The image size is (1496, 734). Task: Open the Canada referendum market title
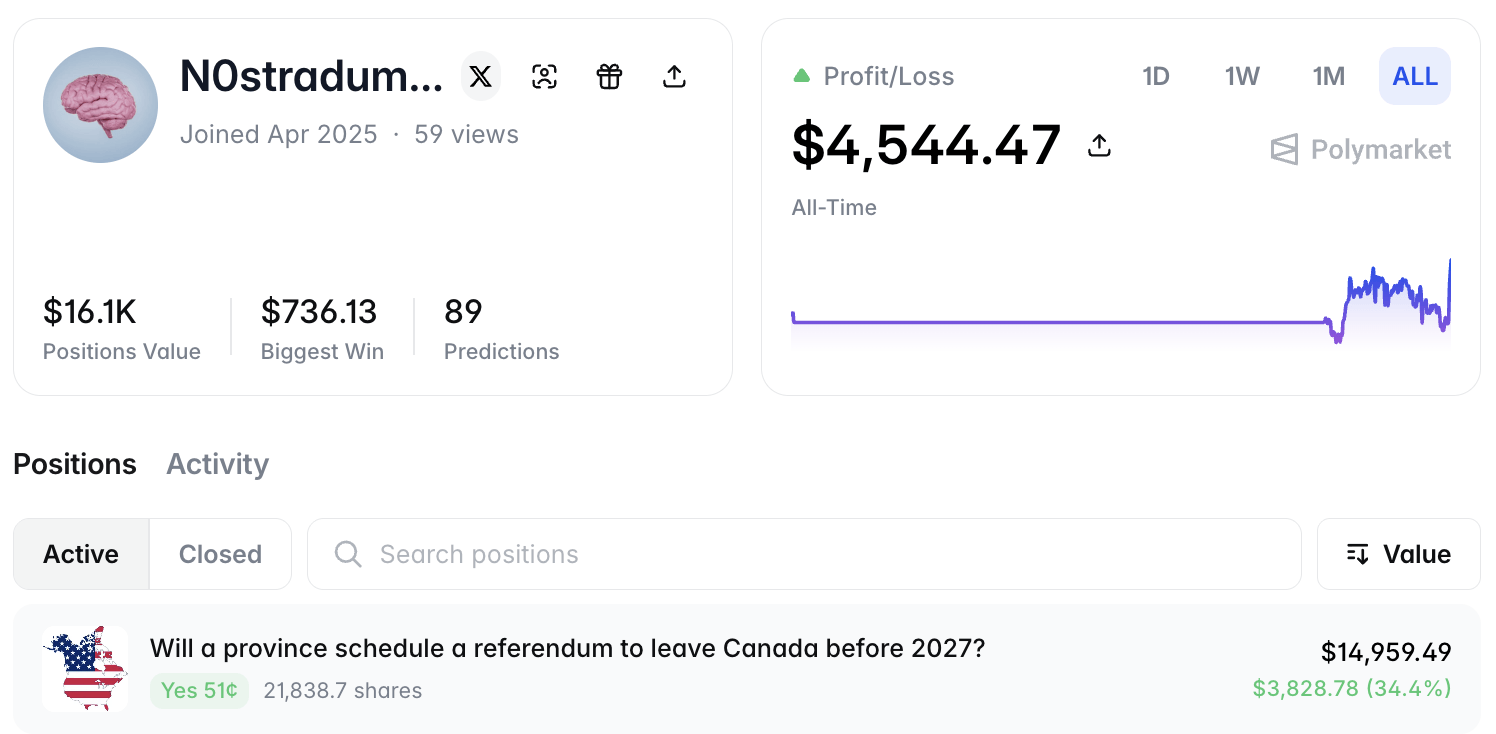(x=567, y=649)
